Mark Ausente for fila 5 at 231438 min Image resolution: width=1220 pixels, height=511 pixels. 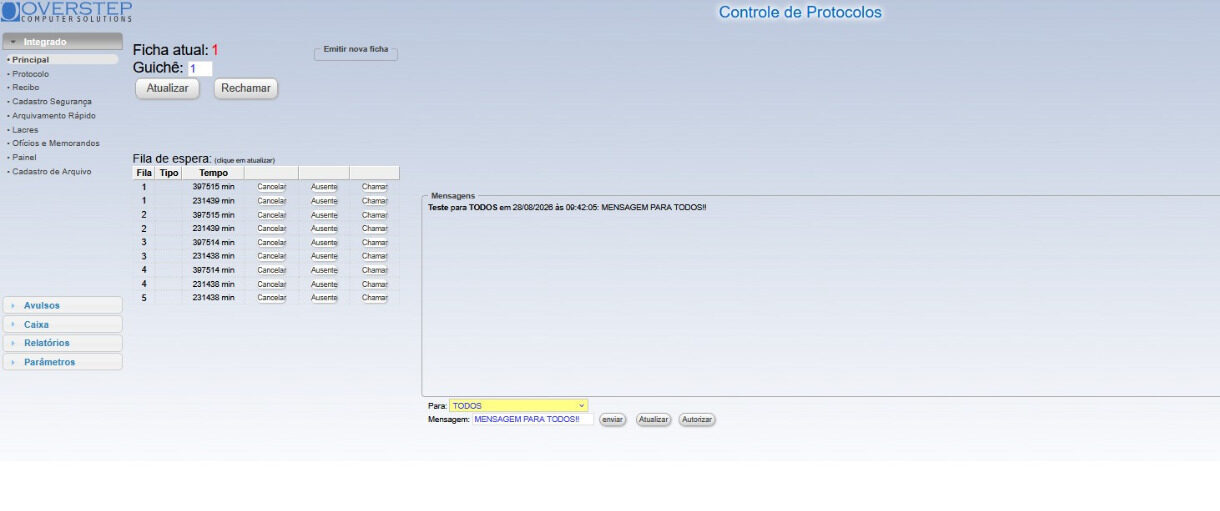pyautogui.click(x=324, y=298)
